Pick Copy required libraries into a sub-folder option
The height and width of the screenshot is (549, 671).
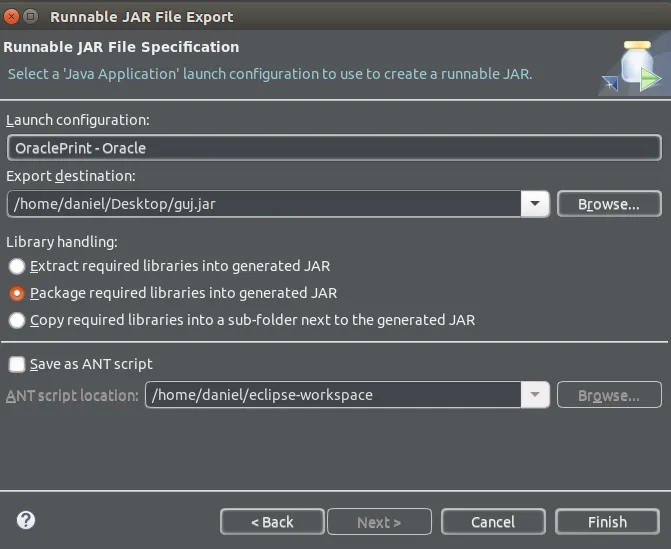[x=17, y=320]
